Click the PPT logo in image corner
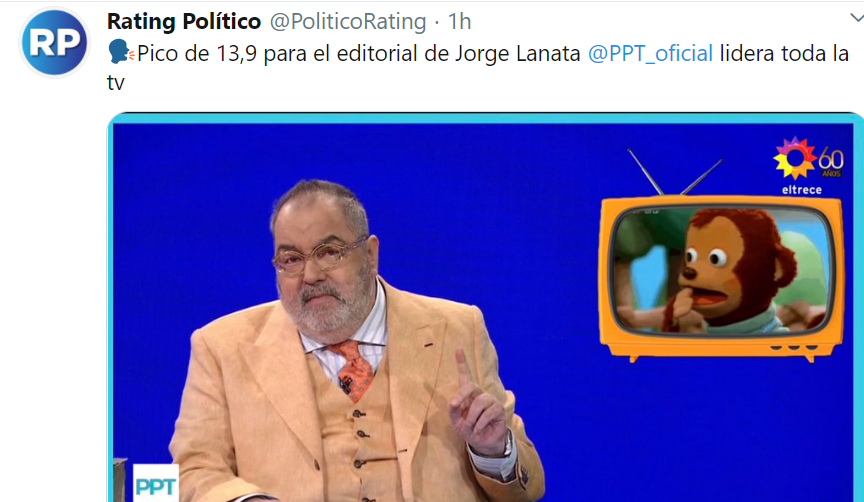The width and height of the screenshot is (864, 502). click(156, 483)
